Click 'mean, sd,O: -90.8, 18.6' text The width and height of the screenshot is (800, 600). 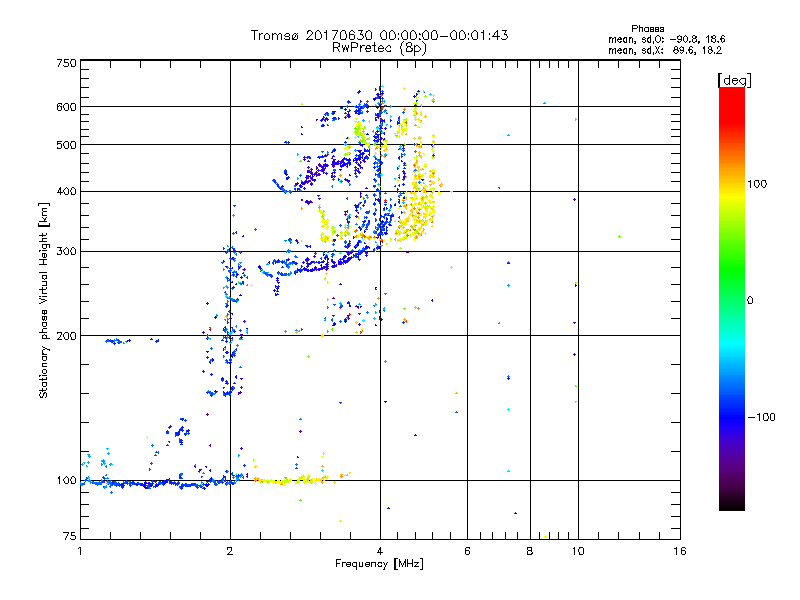[667, 40]
